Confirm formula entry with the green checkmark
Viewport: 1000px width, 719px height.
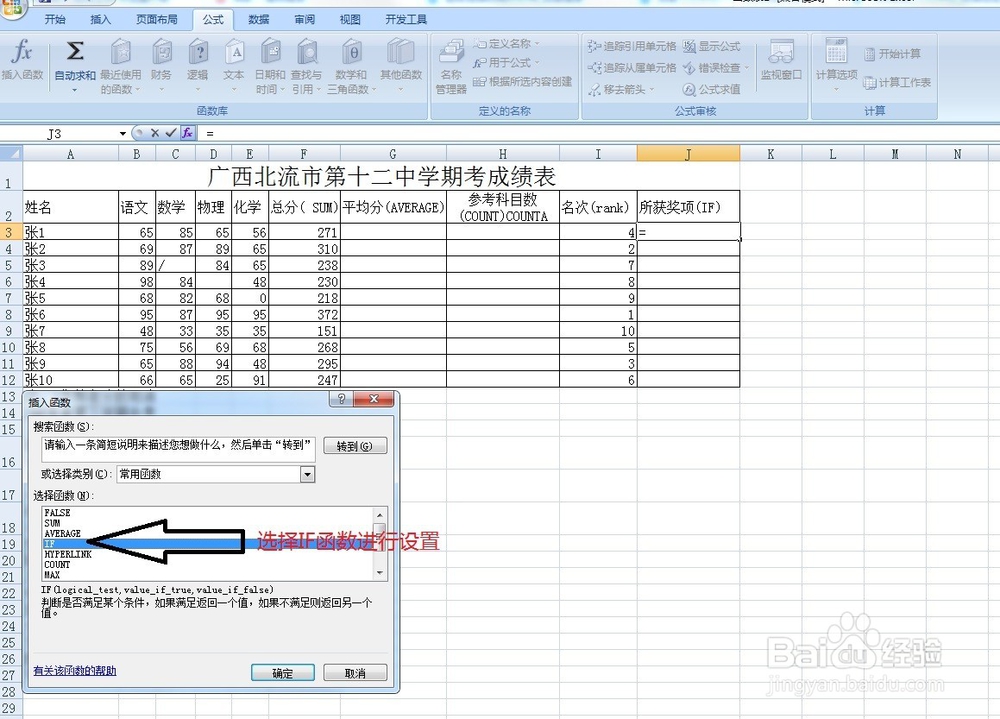coord(172,131)
